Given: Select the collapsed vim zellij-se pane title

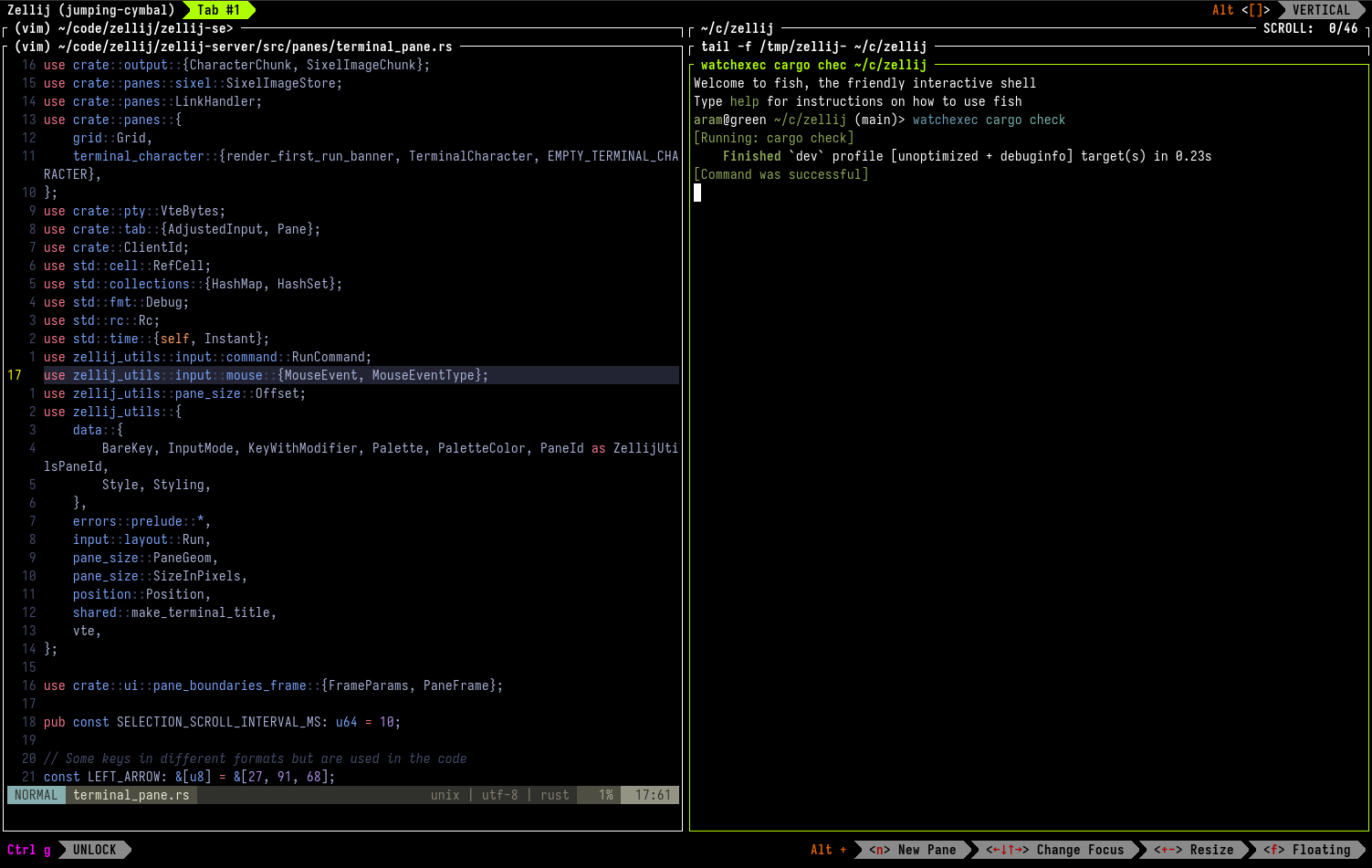Looking at the screenshot, I should [124, 28].
